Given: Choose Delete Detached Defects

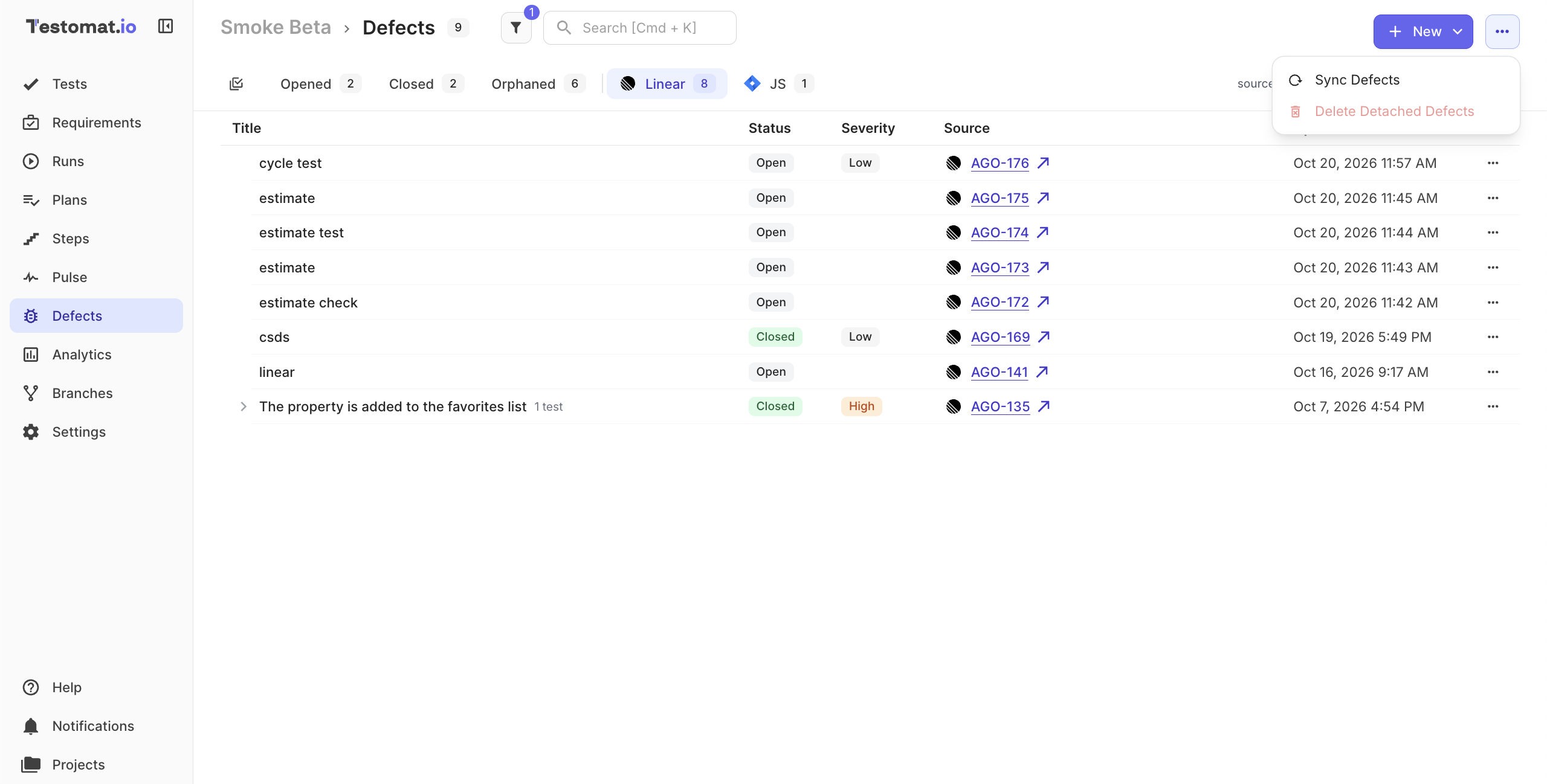Looking at the screenshot, I should [x=1396, y=111].
